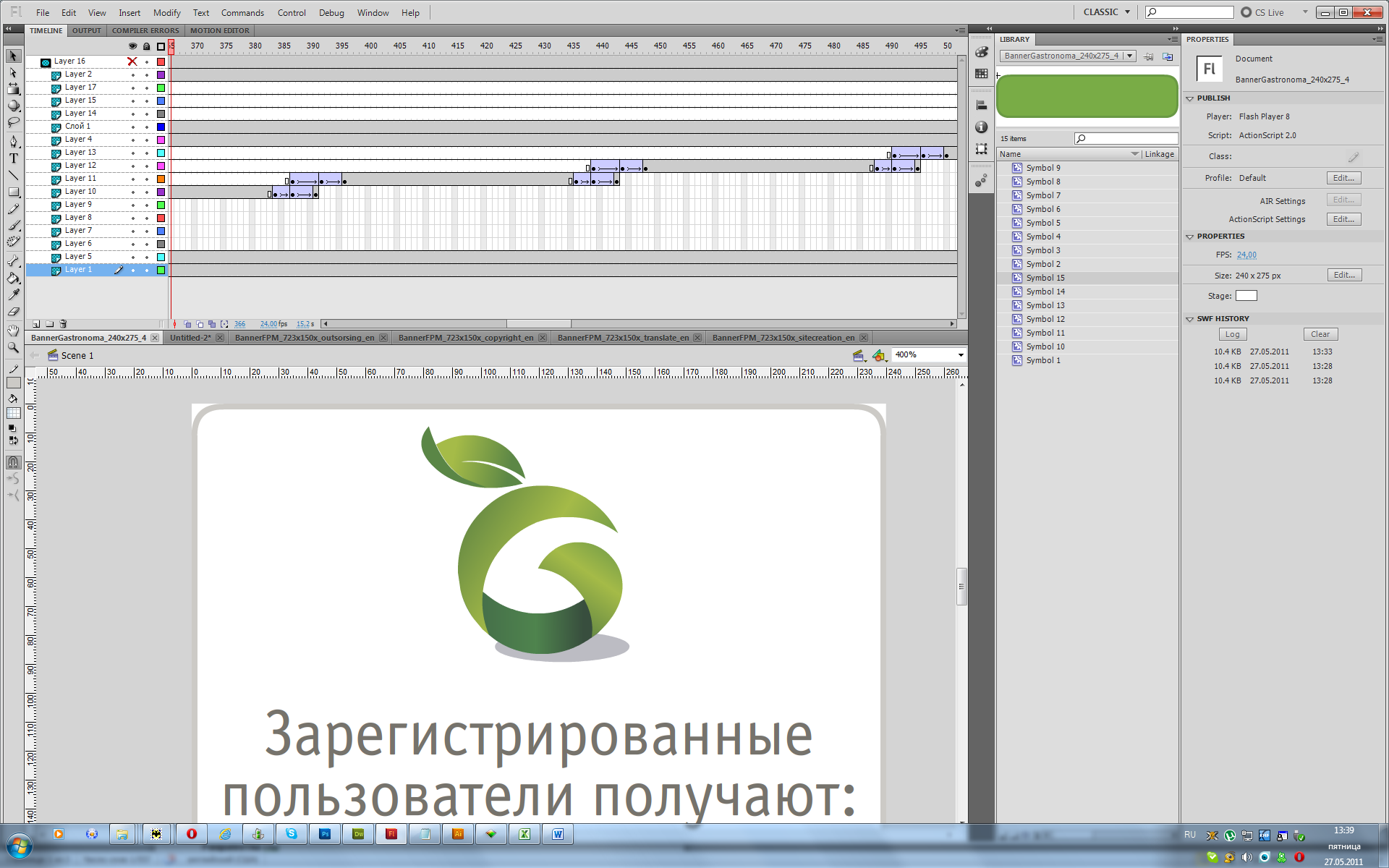This screenshot has width=1389, height=868.
Task: Activate the Eyedropper tool
Action: click(x=13, y=295)
